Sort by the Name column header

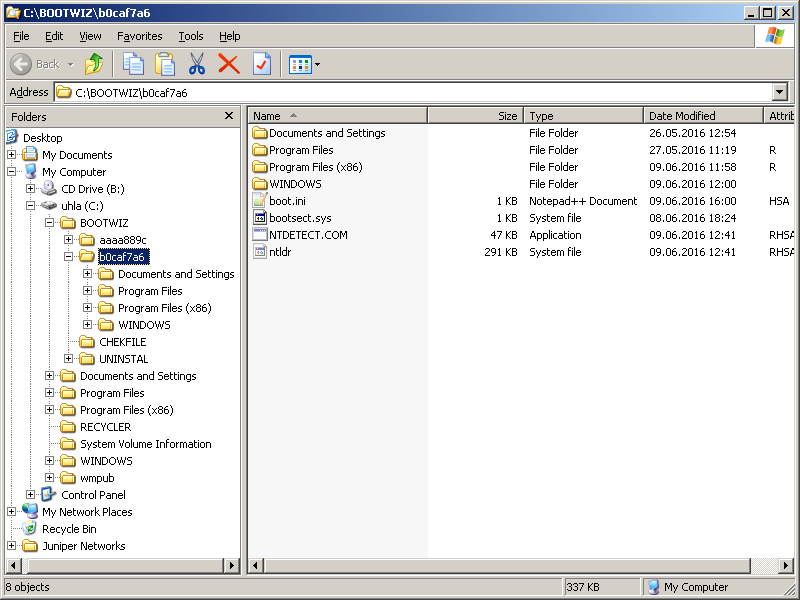pyautogui.click(x=337, y=116)
